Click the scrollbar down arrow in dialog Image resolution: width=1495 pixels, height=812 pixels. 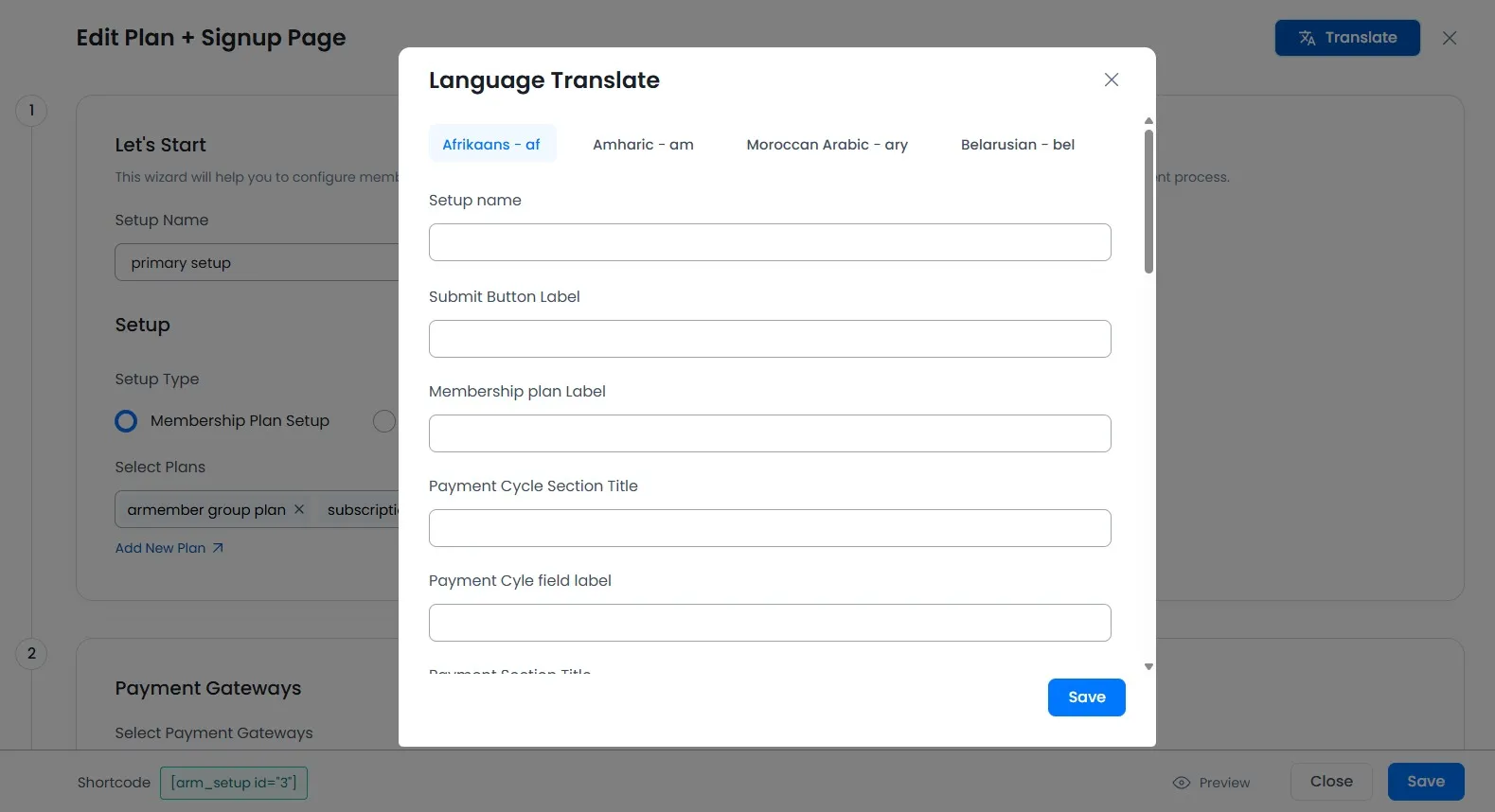point(1148,667)
